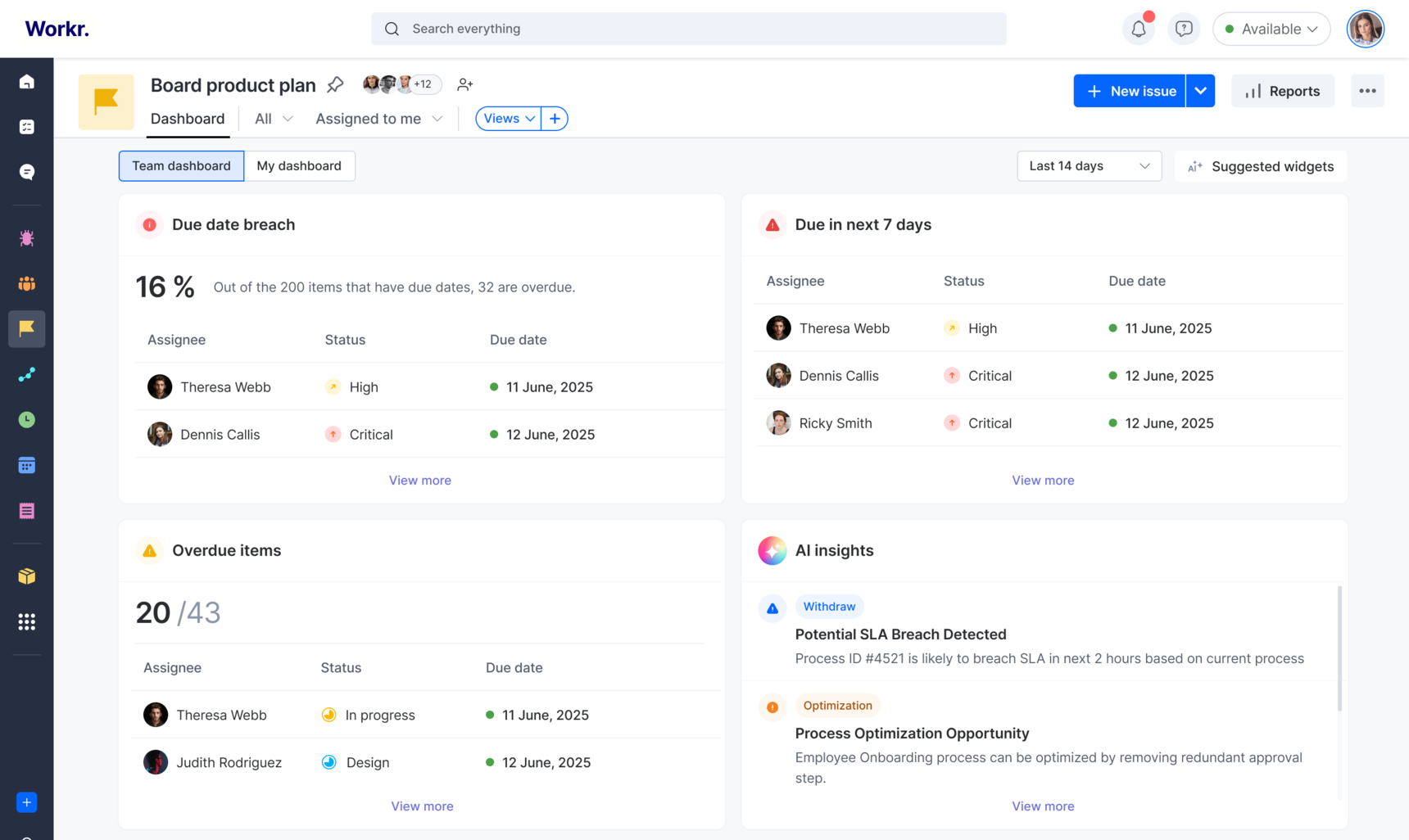The height and width of the screenshot is (840, 1409).
Task: Open the Assigned to me filter
Action: (378, 119)
